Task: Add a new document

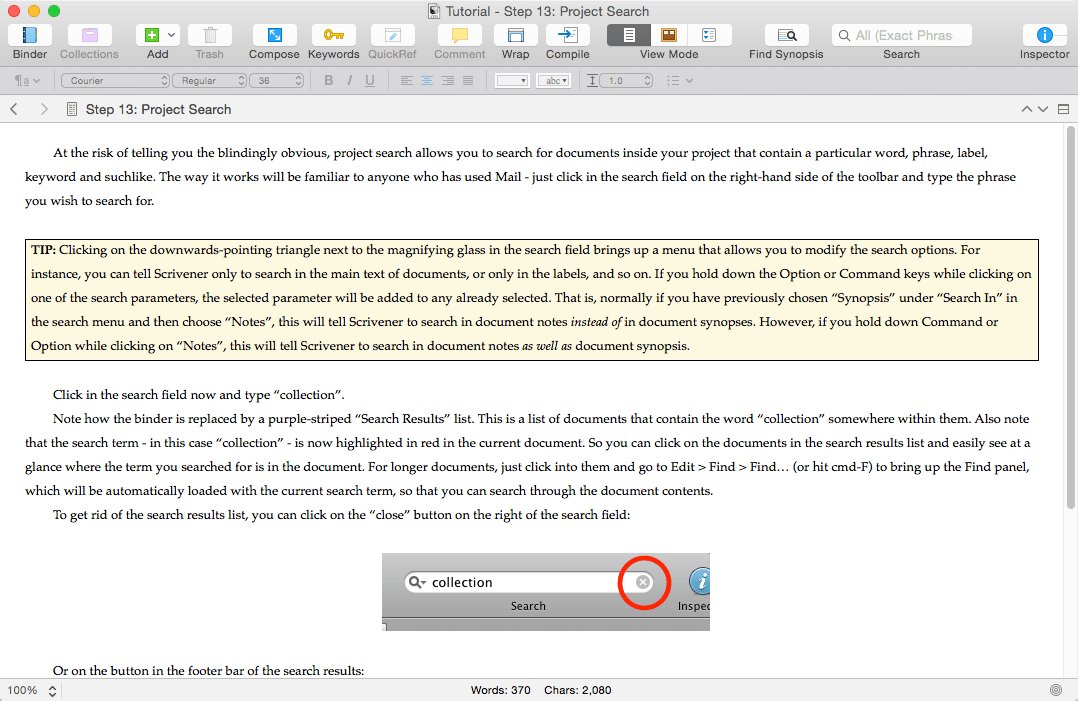Action: coord(152,35)
